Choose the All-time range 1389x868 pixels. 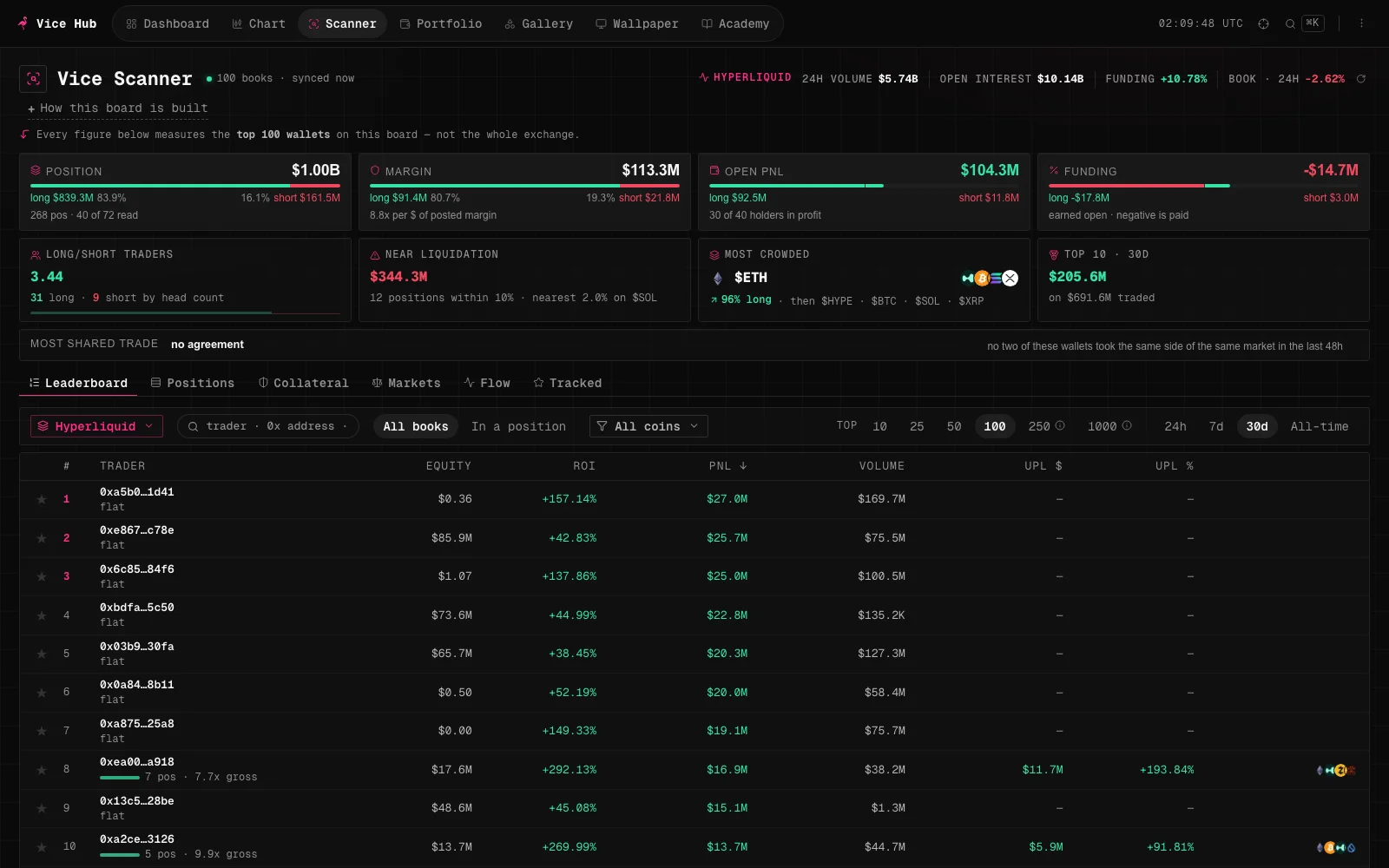coord(1320,426)
